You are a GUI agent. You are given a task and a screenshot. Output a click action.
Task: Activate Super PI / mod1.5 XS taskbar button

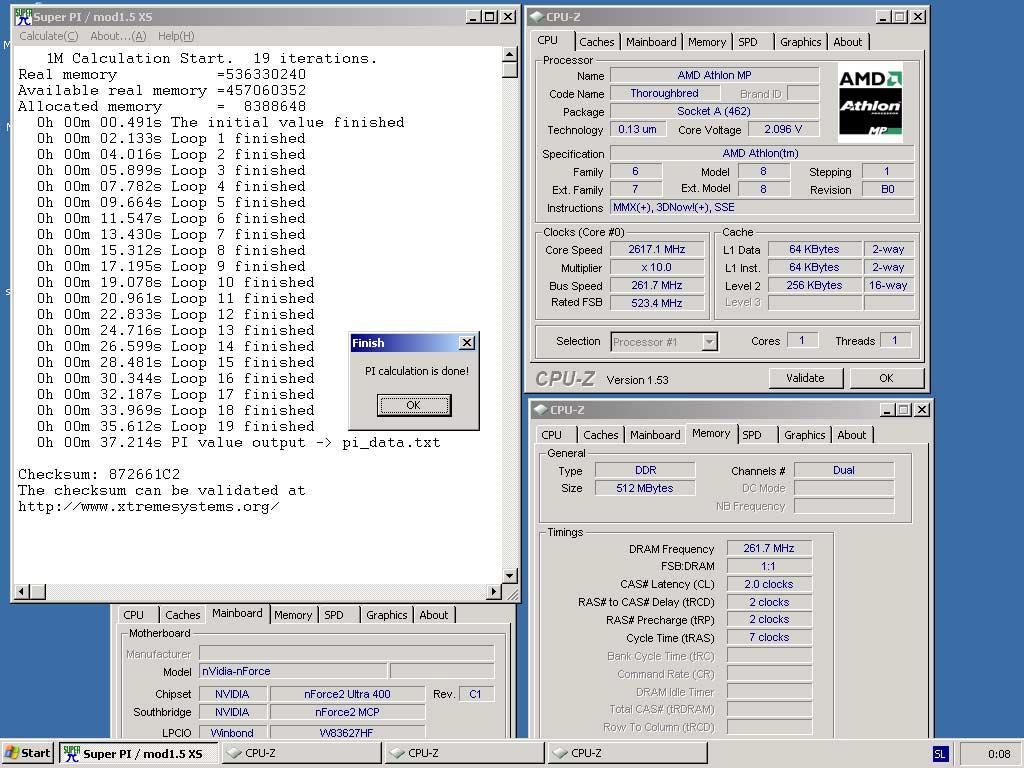pos(139,753)
